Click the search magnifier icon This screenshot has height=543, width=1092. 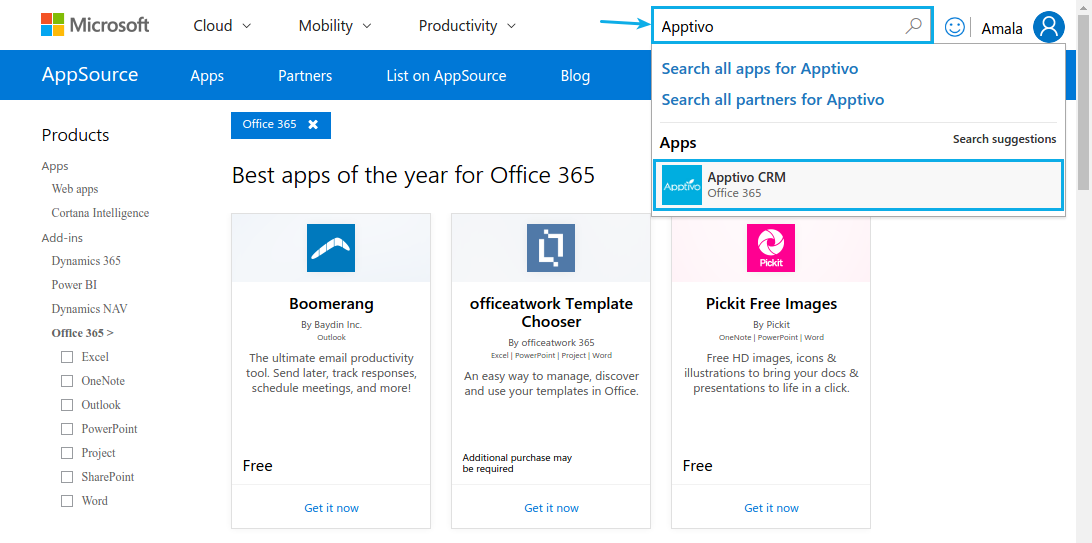click(x=913, y=26)
